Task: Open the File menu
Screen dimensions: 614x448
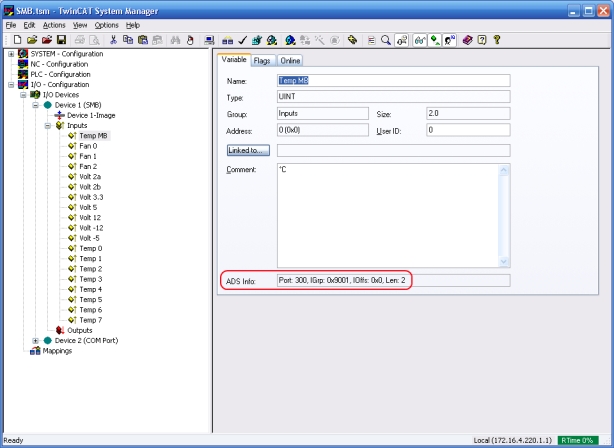Action: click(x=11, y=25)
